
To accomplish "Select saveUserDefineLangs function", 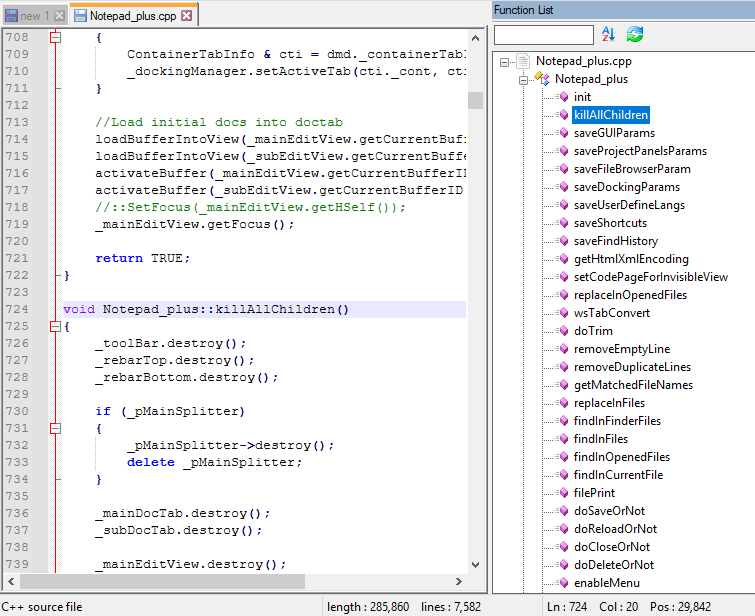I will pos(629,205).
